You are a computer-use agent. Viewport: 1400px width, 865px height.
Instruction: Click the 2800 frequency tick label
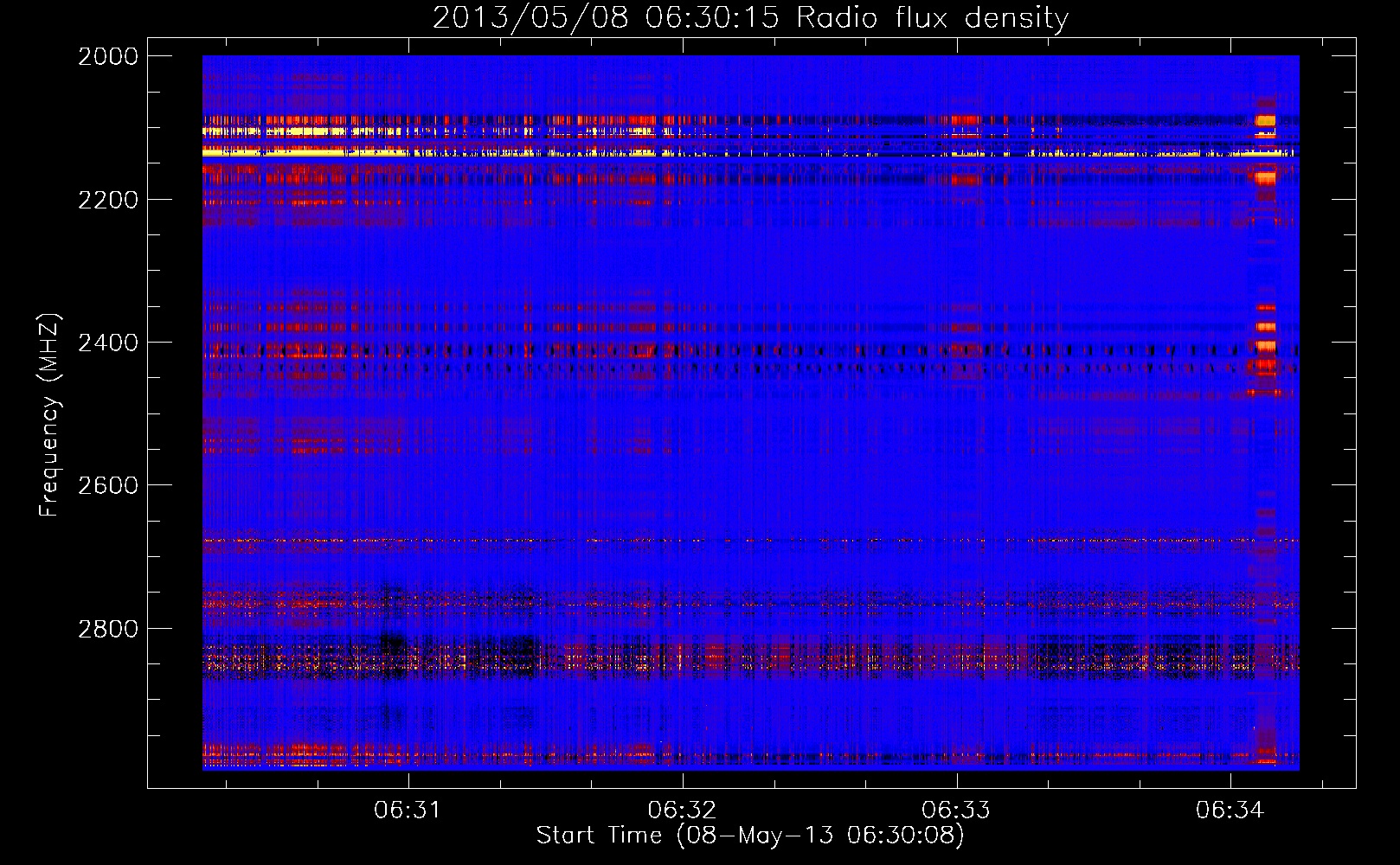pos(108,629)
